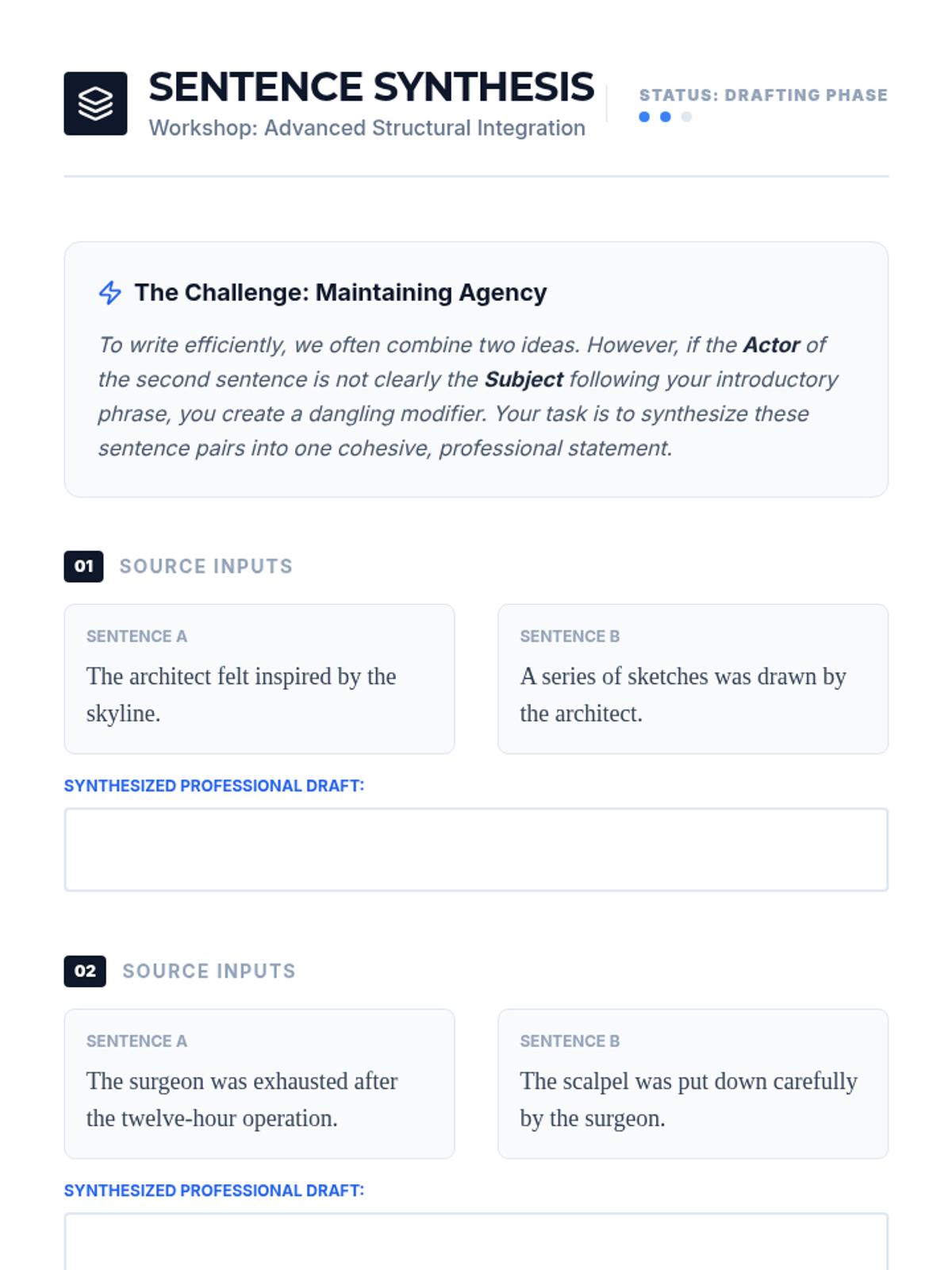This screenshot has height=1270, width=952.
Task: Click the second synthesized draft text box
Action: 476,1243
